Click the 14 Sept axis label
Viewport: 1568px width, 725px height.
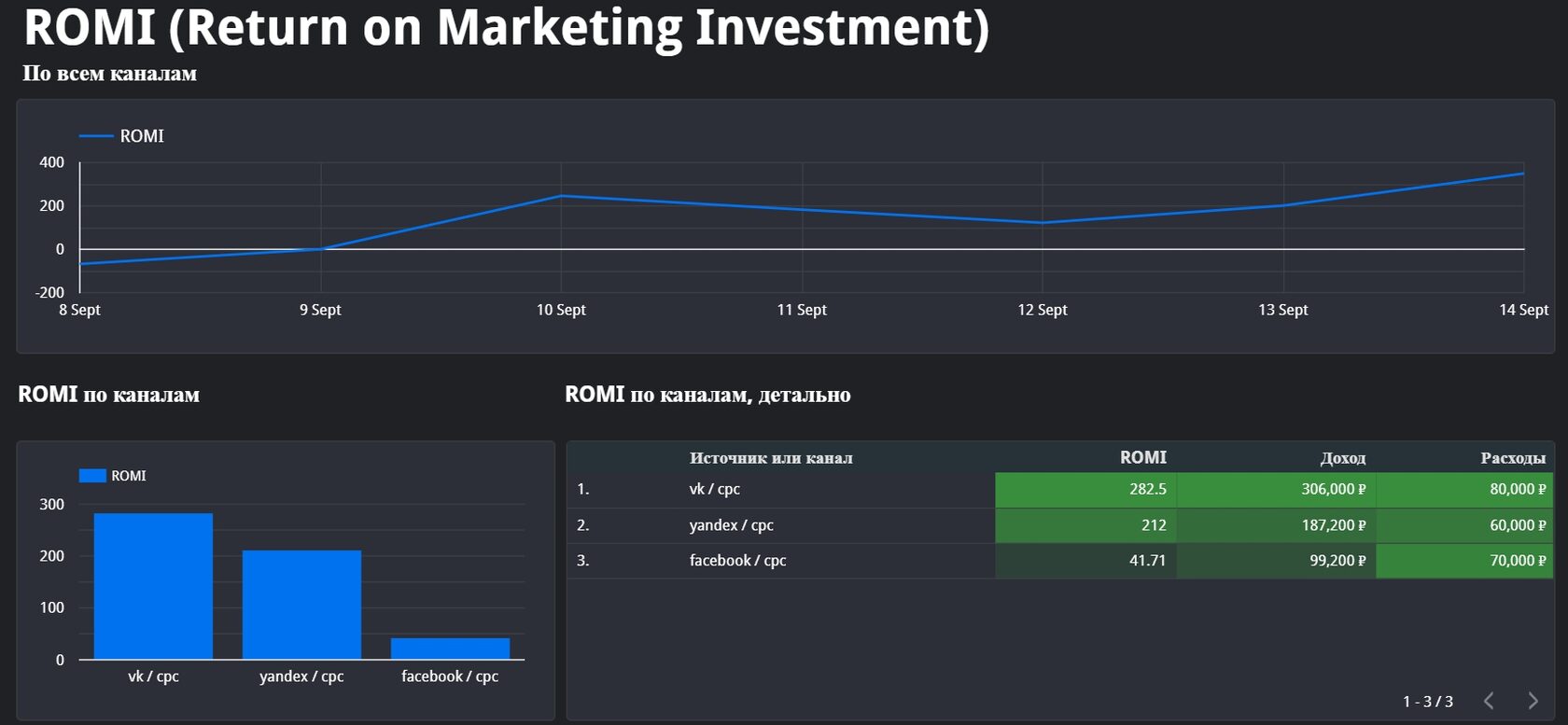coord(1524,310)
